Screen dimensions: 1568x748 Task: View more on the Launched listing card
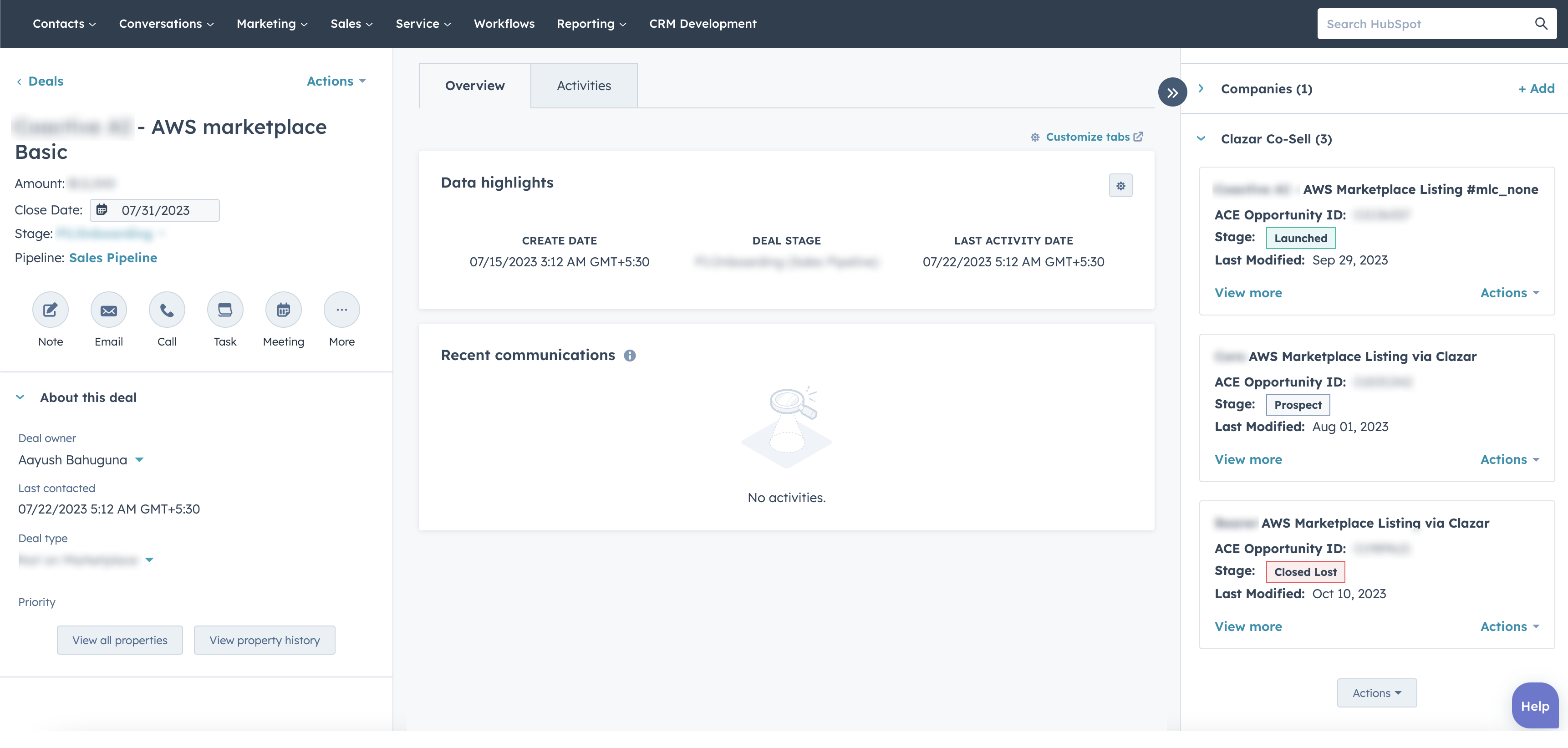1248,293
